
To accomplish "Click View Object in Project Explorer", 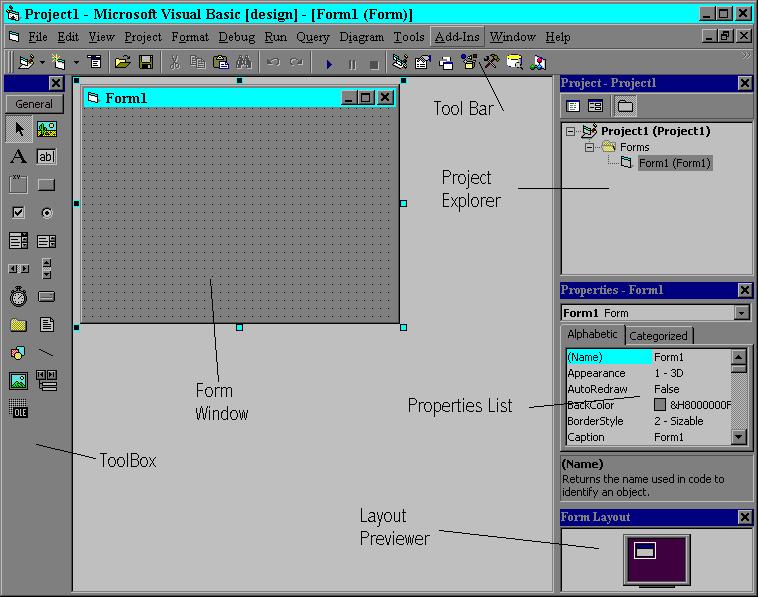I will coord(595,106).
